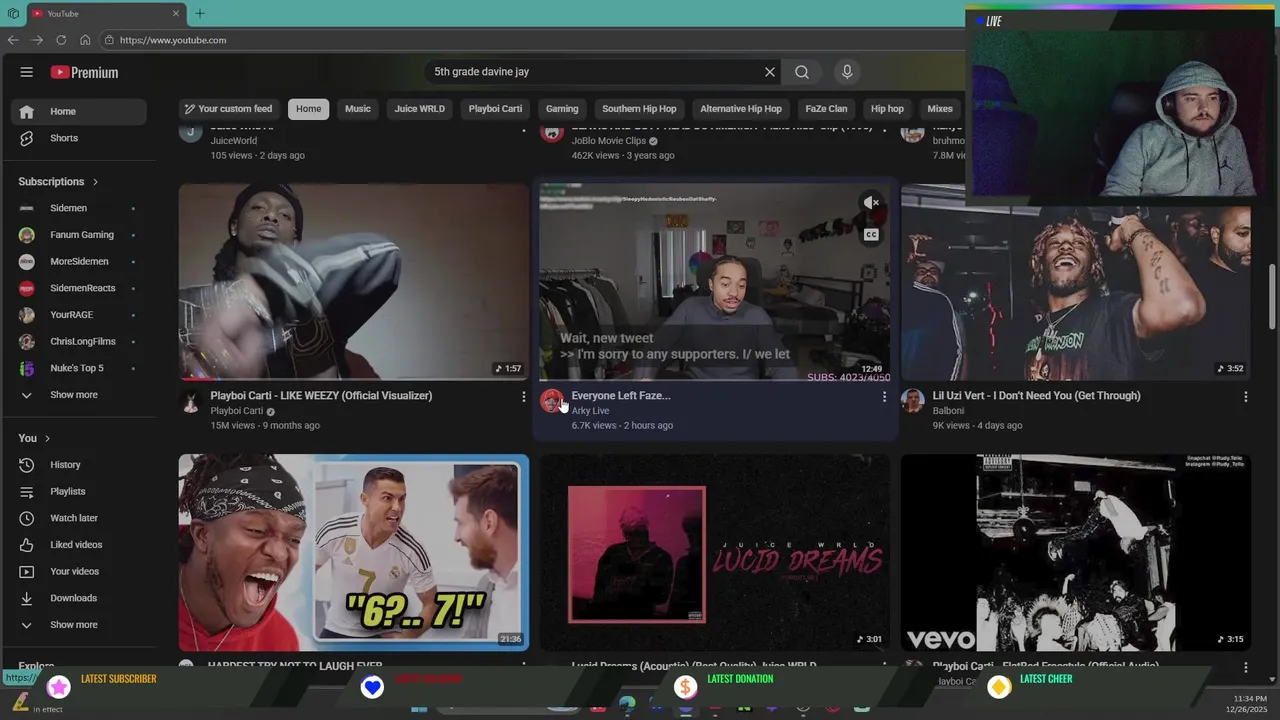Open the Lil Uzi Vert video thumbnail
1280x720 pixels.
pos(1075,293)
